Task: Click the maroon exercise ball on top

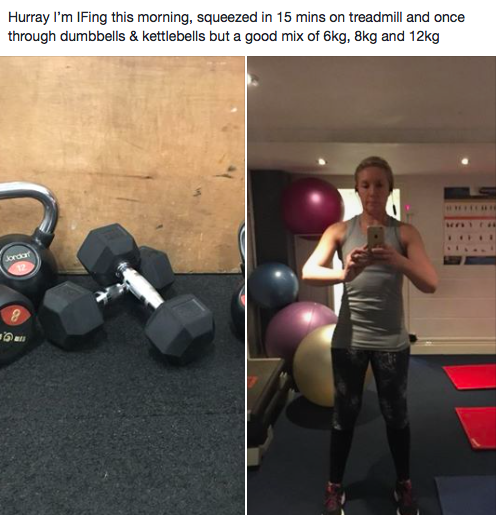Action: (312, 206)
